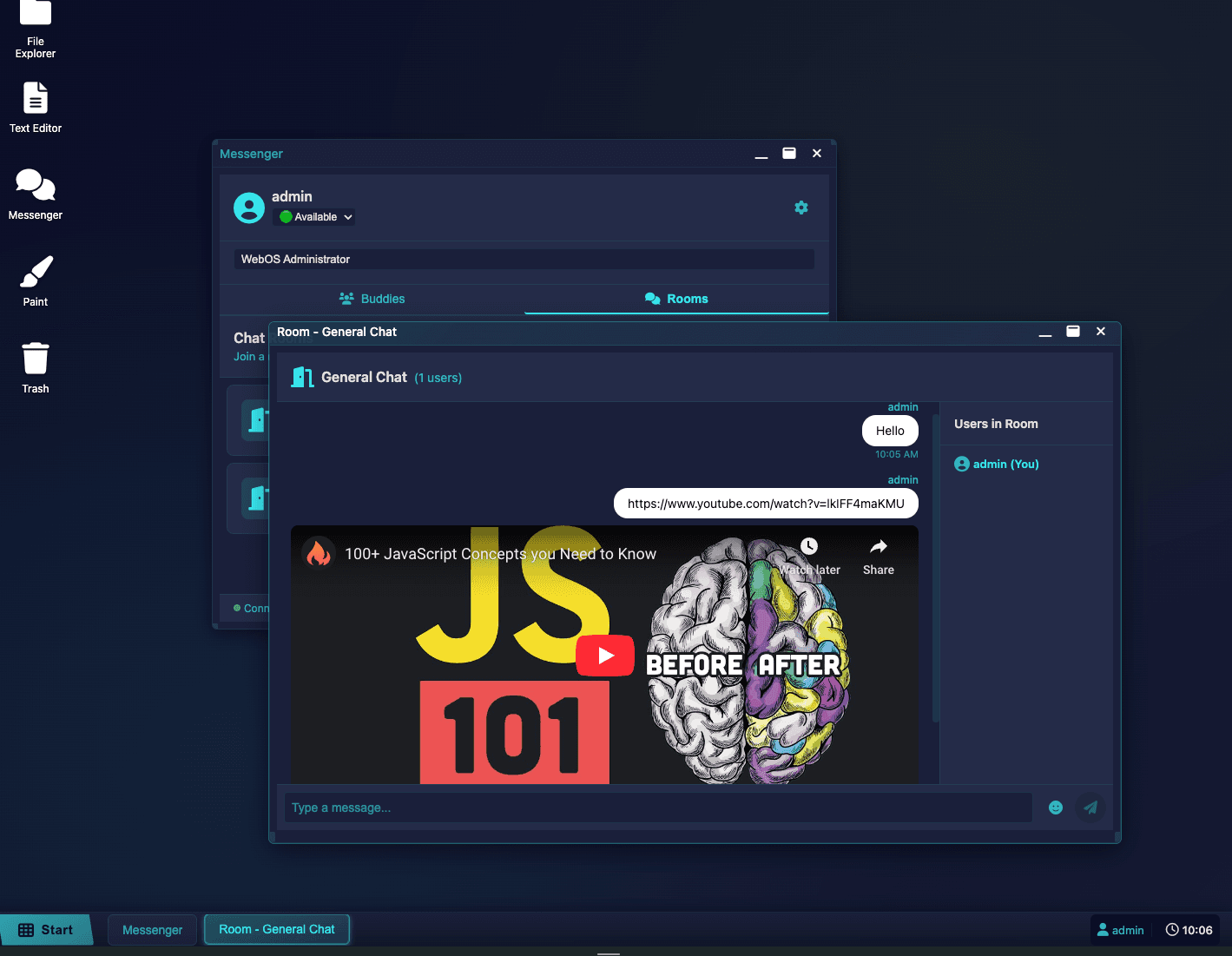
Task: Click the 10:05 AM message timestamp
Action: [897, 454]
